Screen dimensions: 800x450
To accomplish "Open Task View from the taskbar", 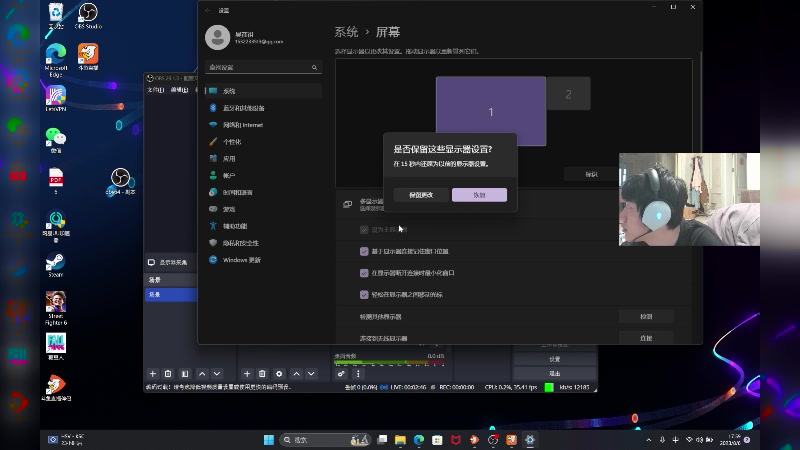I will point(382,440).
